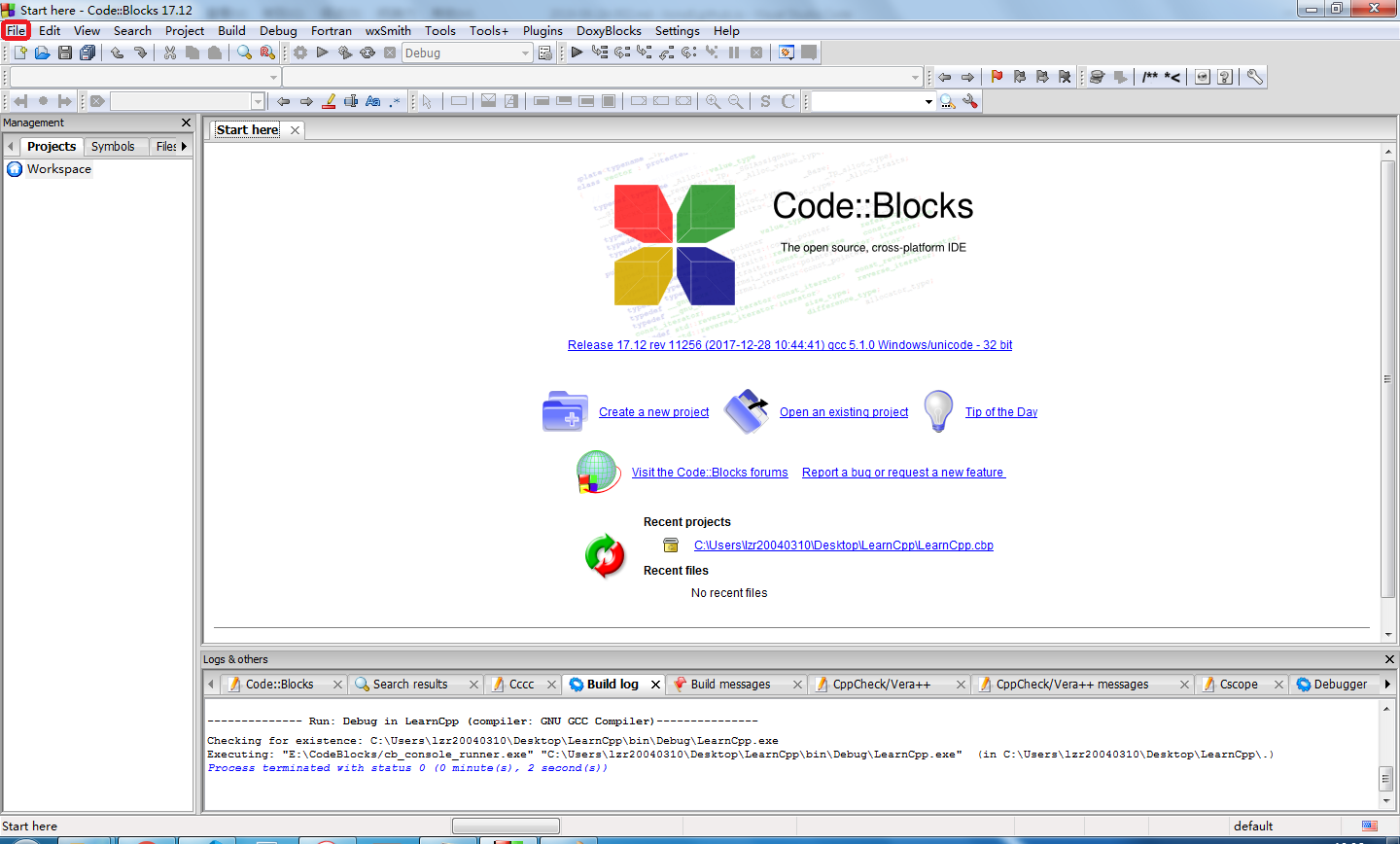
Task: Click the Toggle bookmark red flag icon
Action: tap(997, 76)
